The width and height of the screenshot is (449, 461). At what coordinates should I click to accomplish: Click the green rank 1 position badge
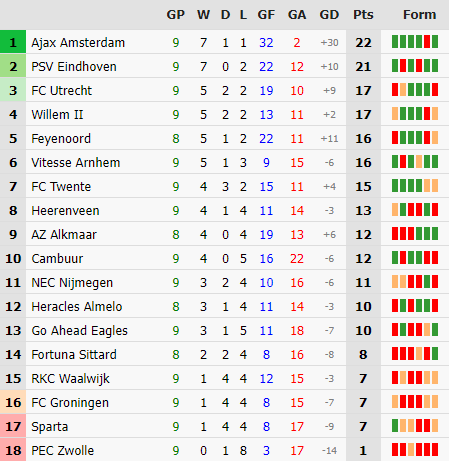13,42
